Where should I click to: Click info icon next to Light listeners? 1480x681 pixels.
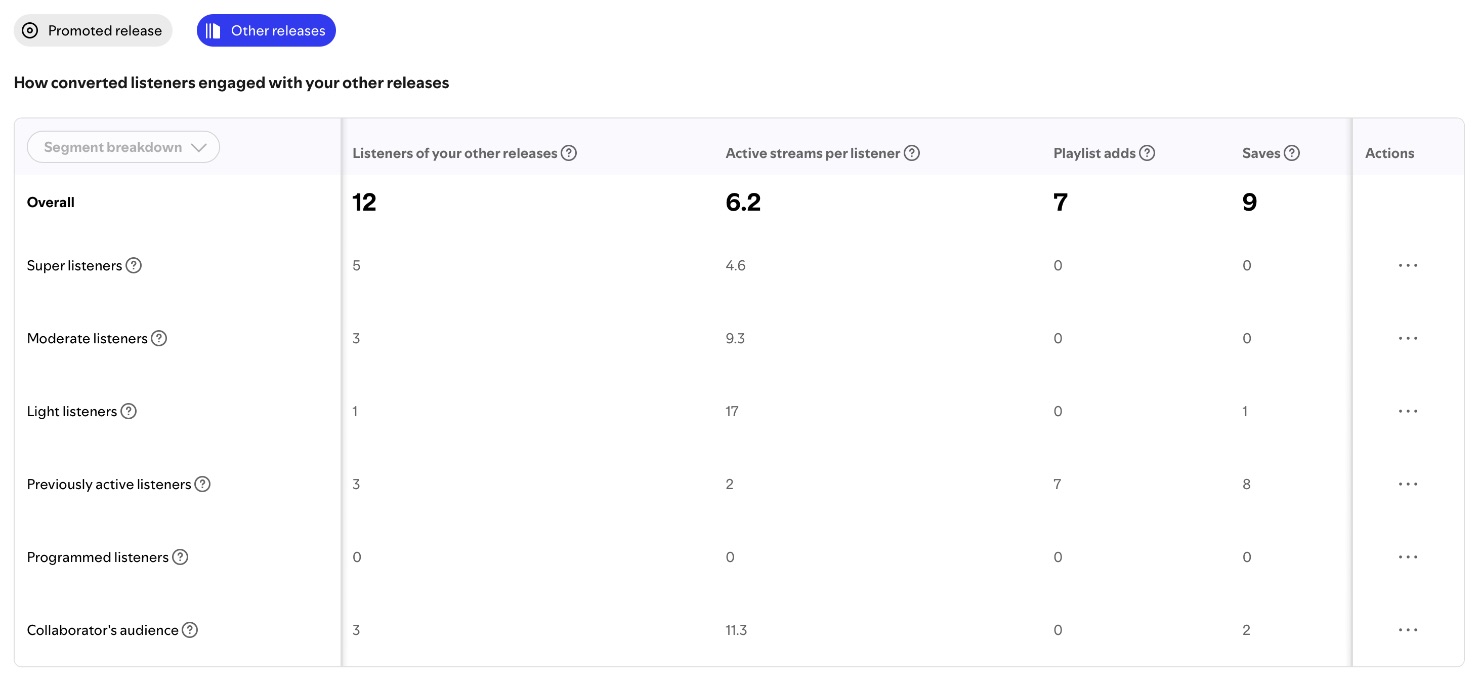128,412
